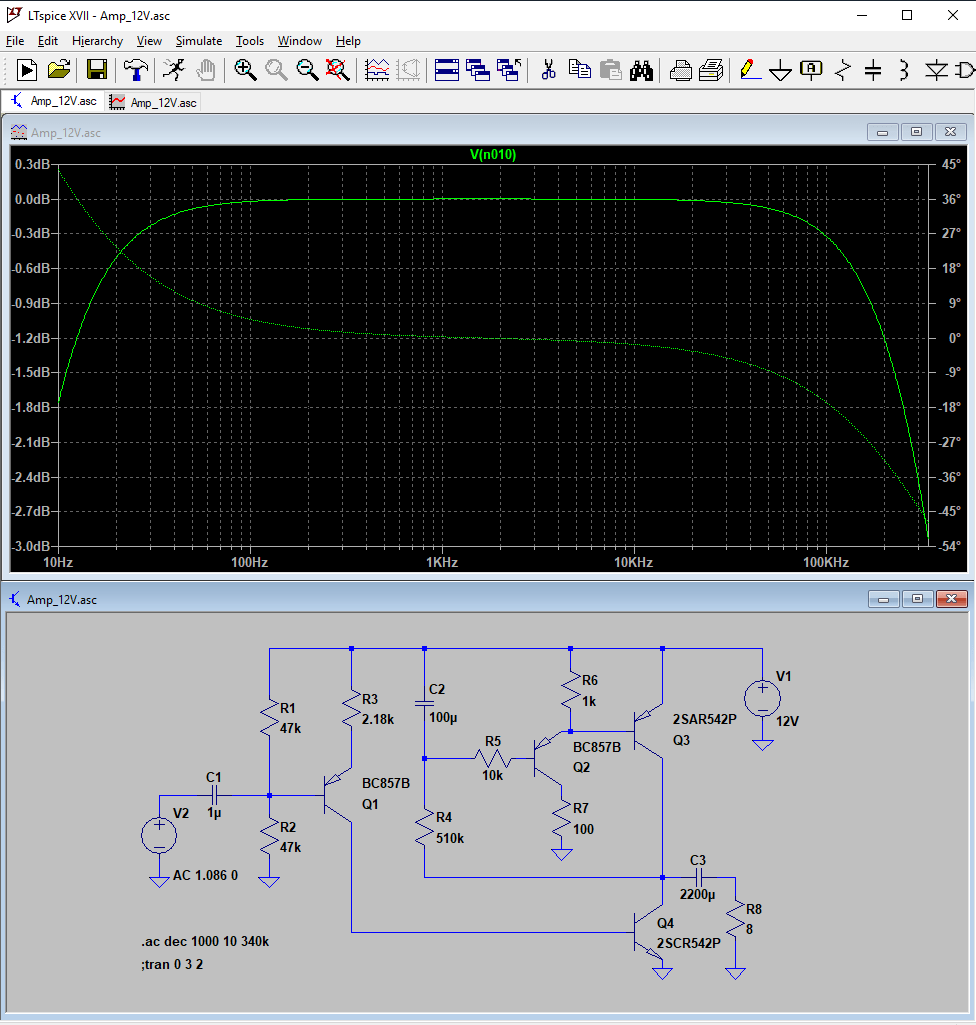Click the Q4 2SCR542P transistor label
The height and width of the screenshot is (1025, 976).
(689, 944)
